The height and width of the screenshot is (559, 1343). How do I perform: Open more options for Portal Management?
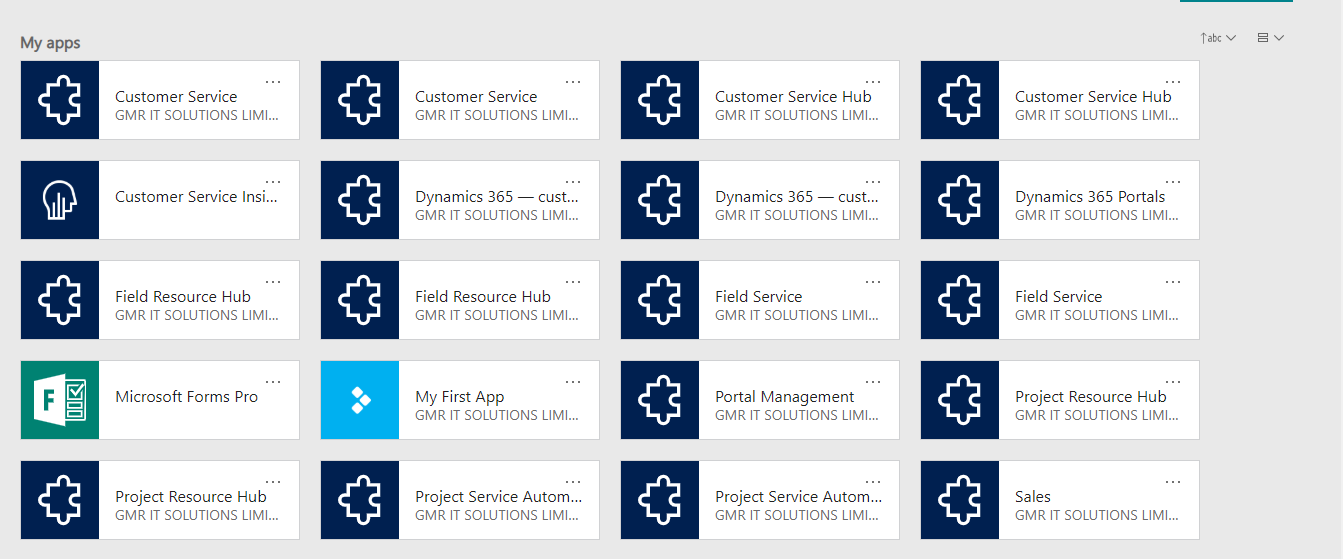(x=873, y=382)
